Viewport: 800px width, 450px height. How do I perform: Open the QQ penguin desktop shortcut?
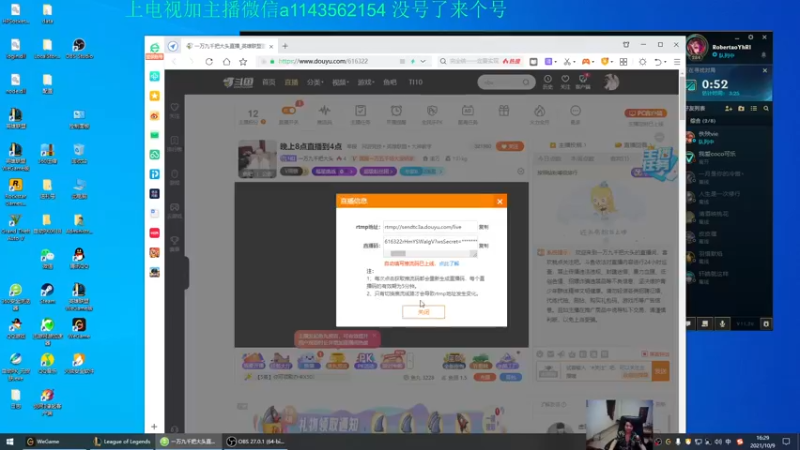79,259
